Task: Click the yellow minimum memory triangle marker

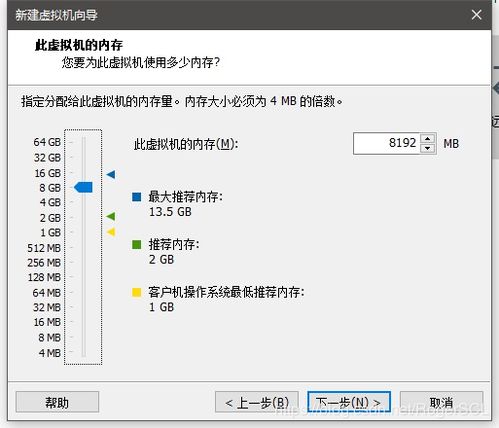Action: coord(111,232)
